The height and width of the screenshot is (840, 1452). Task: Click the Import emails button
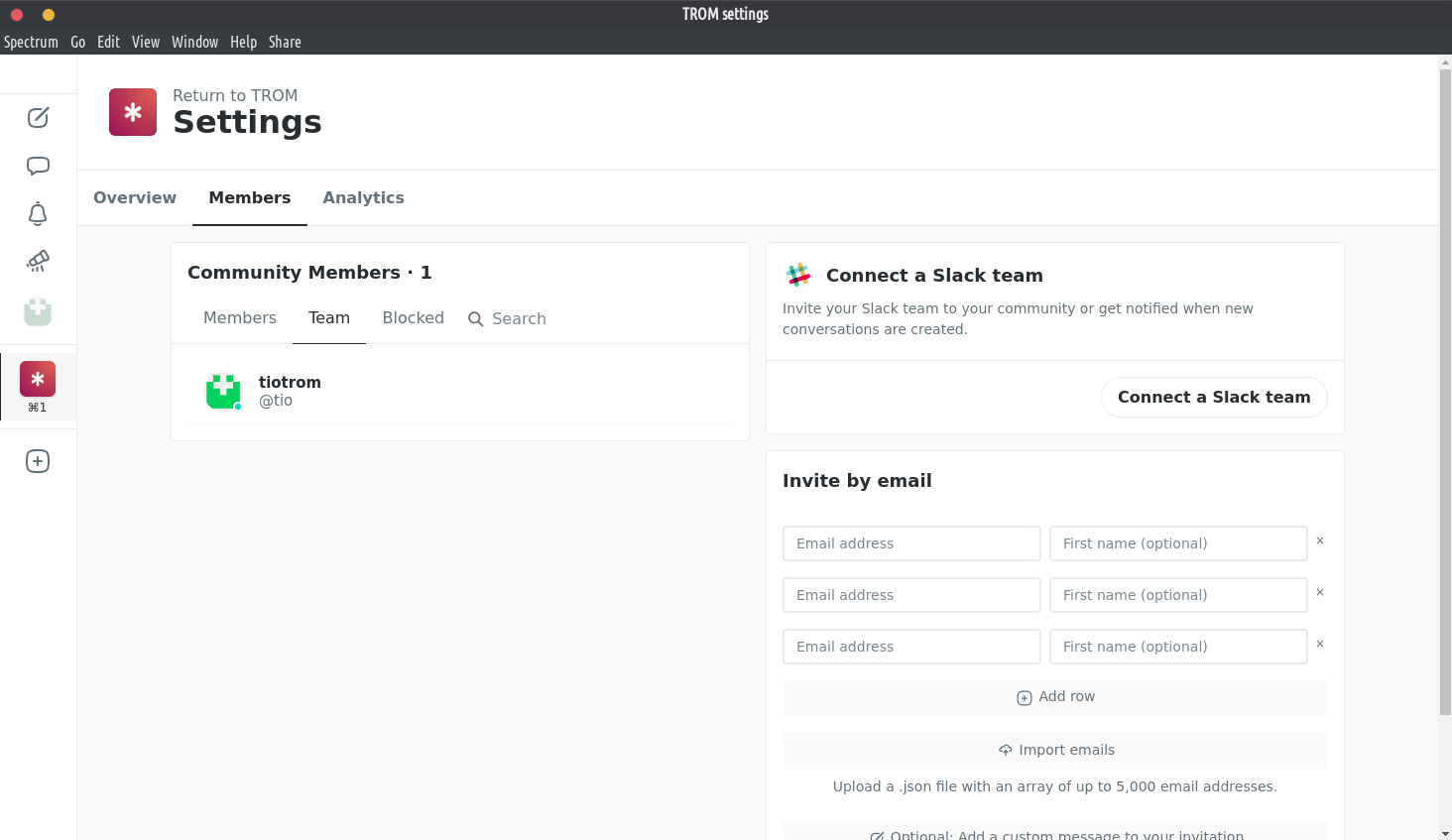[x=1055, y=750]
